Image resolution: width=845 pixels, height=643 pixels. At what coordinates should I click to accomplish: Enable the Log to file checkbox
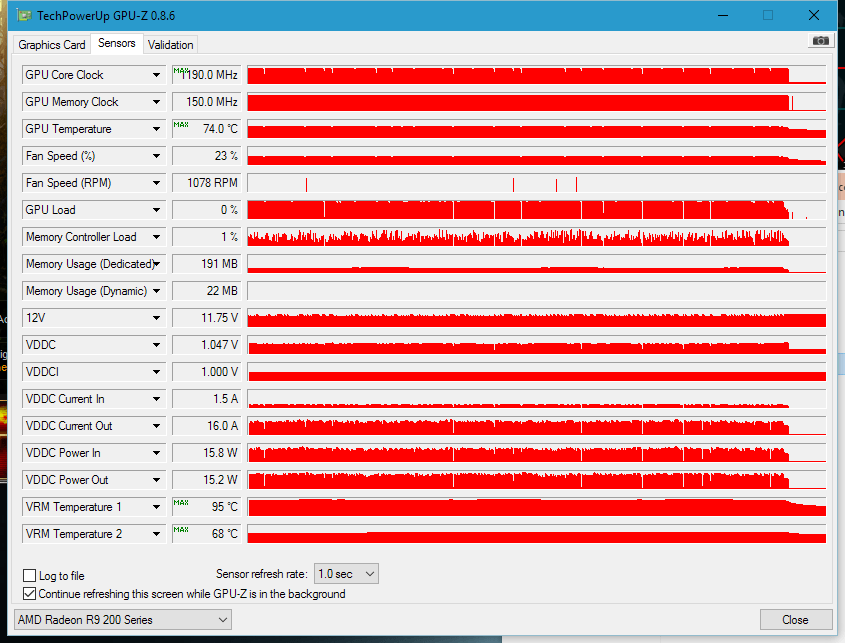tap(30, 576)
